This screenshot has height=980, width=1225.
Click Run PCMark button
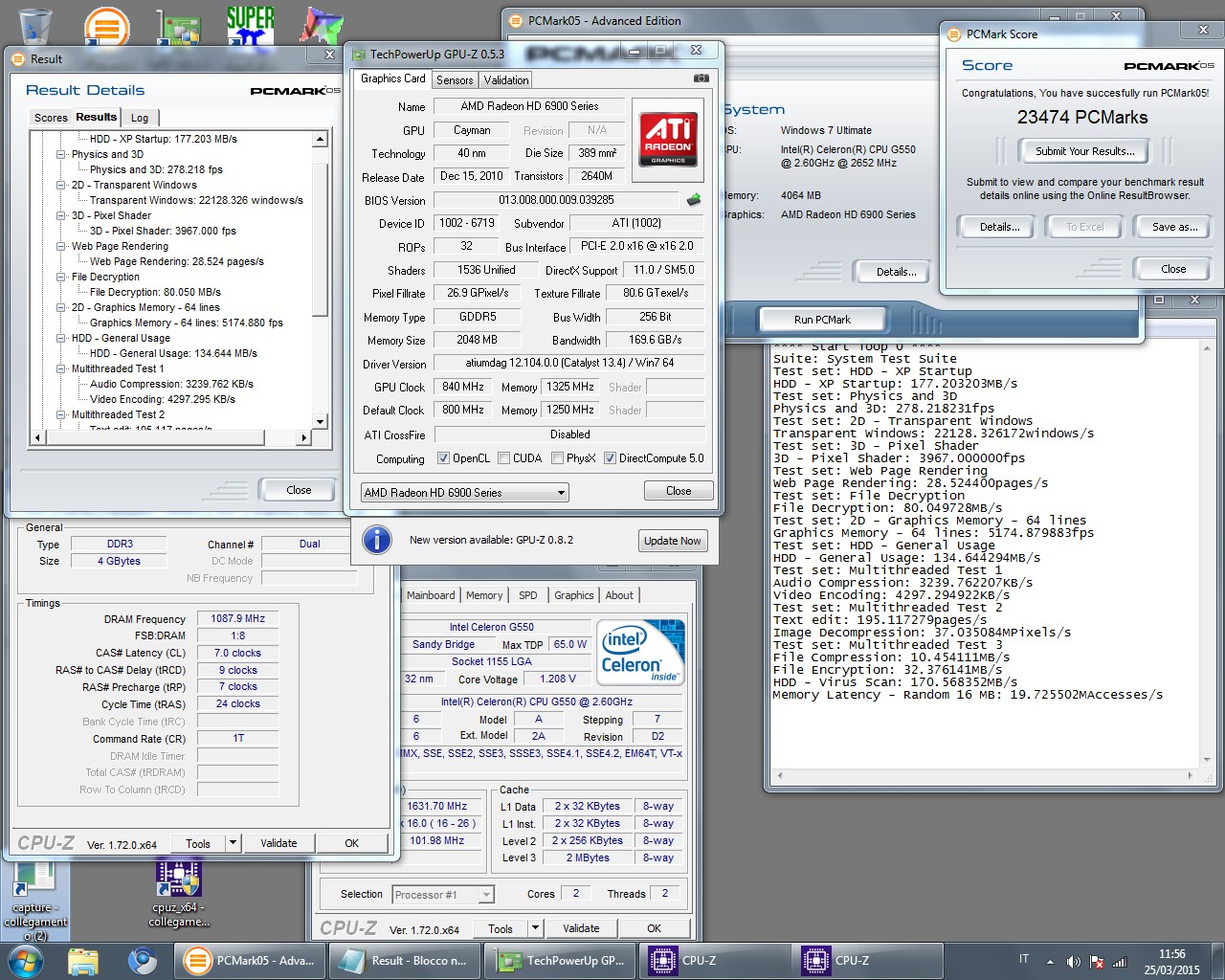pyautogui.click(x=821, y=320)
